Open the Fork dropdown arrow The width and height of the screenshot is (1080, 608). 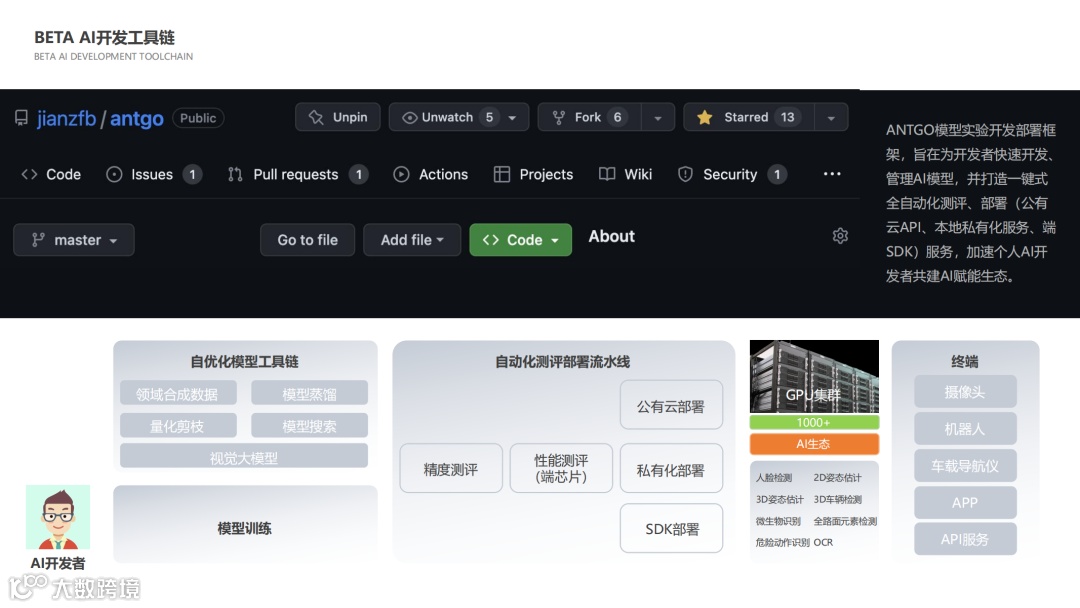click(x=658, y=118)
